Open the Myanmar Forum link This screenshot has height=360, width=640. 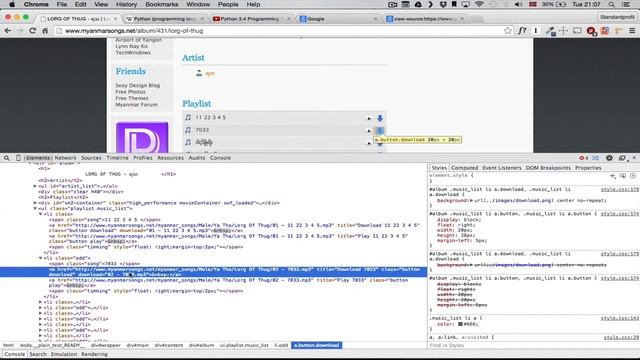coord(136,104)
